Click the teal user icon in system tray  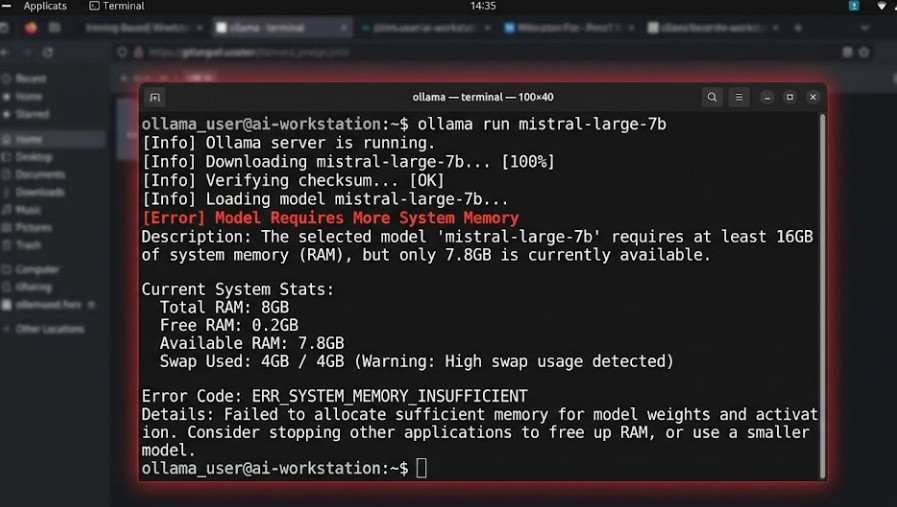pyautogui.click(x=854, y=6)
